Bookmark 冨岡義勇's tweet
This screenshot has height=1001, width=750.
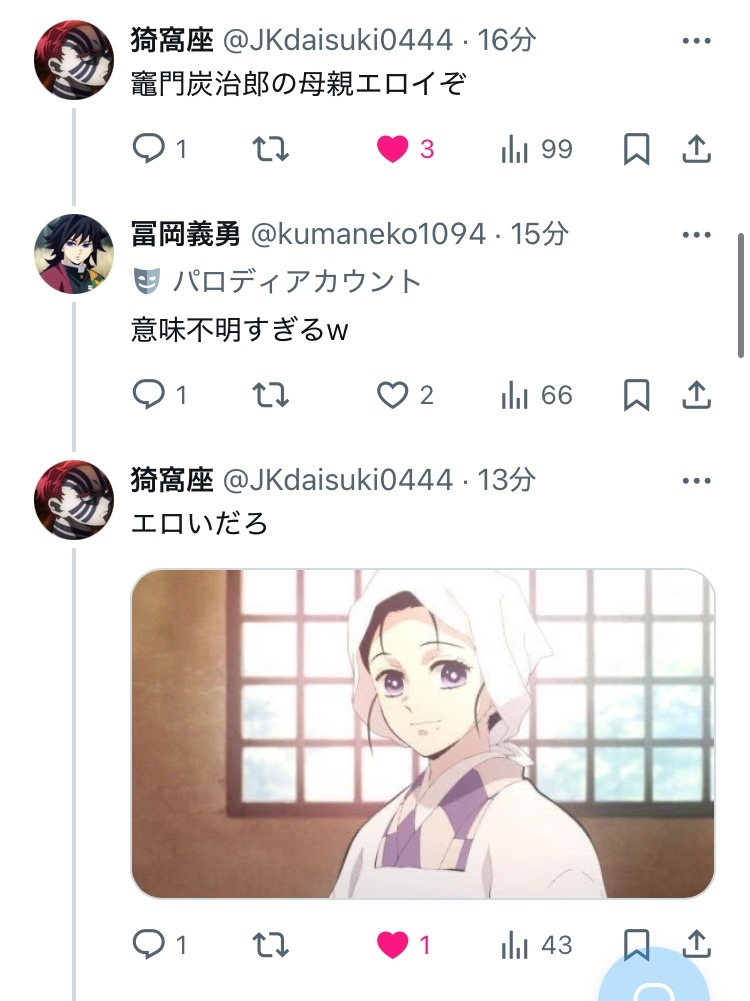[636, 395]
